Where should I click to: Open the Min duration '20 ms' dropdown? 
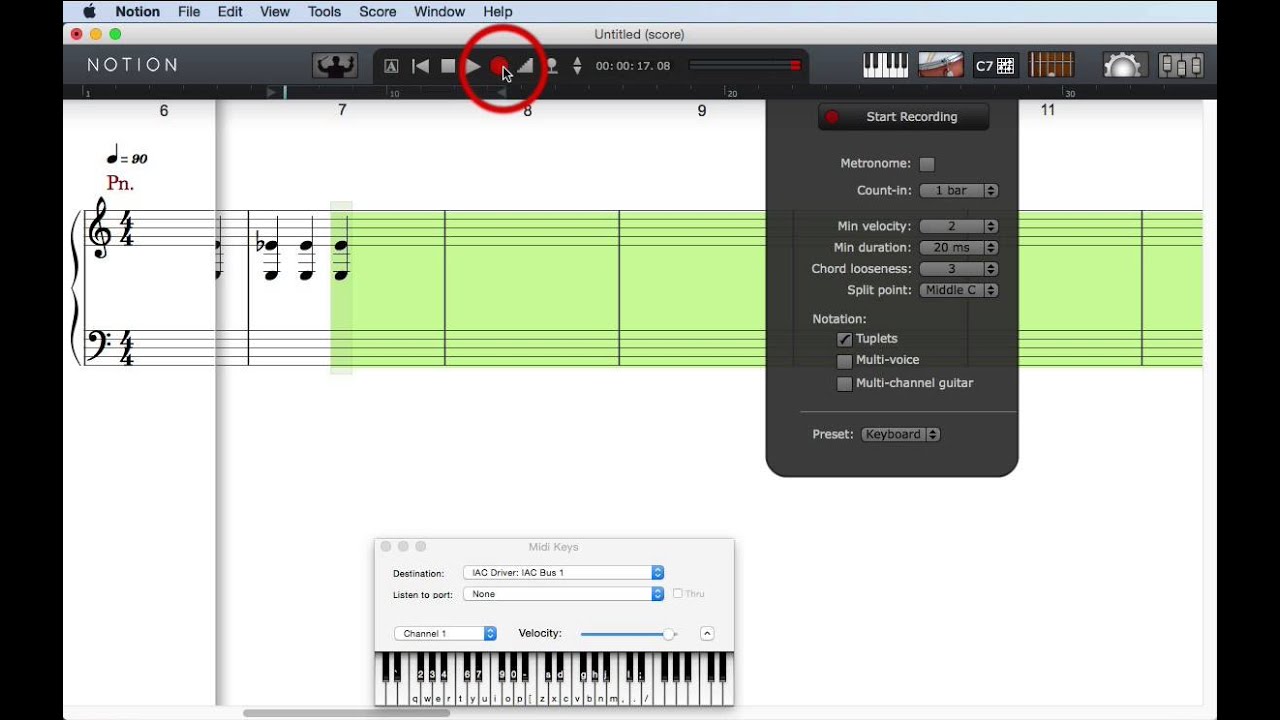click(958, 247)
